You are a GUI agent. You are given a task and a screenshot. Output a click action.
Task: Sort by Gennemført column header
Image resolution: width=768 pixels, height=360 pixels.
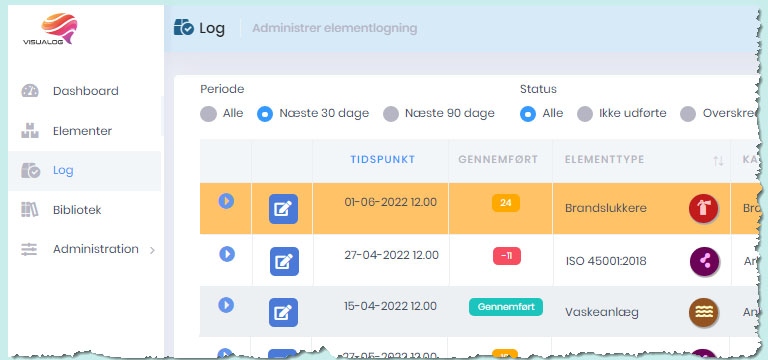click(498, 160)
